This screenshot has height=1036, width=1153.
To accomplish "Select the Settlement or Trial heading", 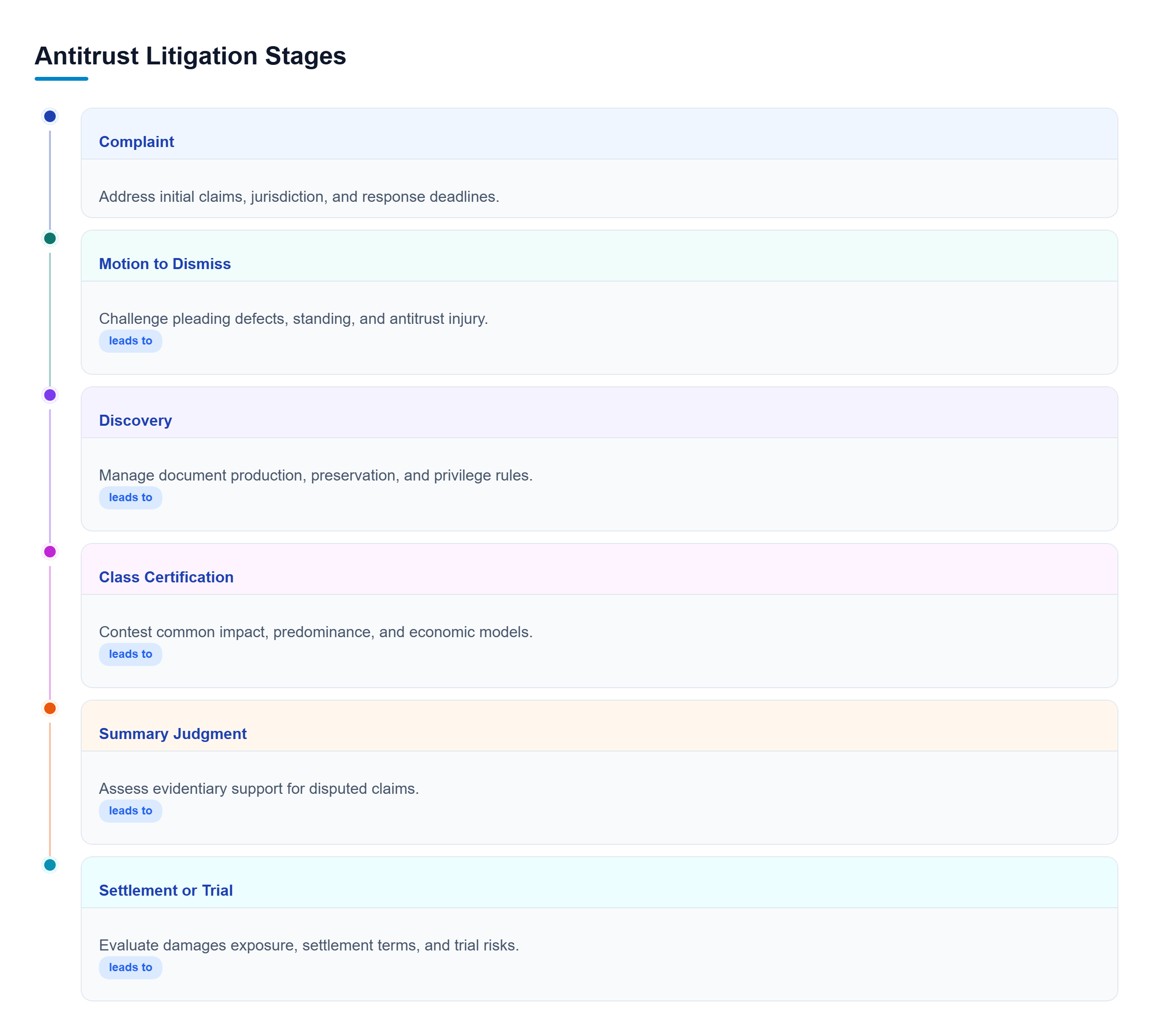I will tap(166, 890).
